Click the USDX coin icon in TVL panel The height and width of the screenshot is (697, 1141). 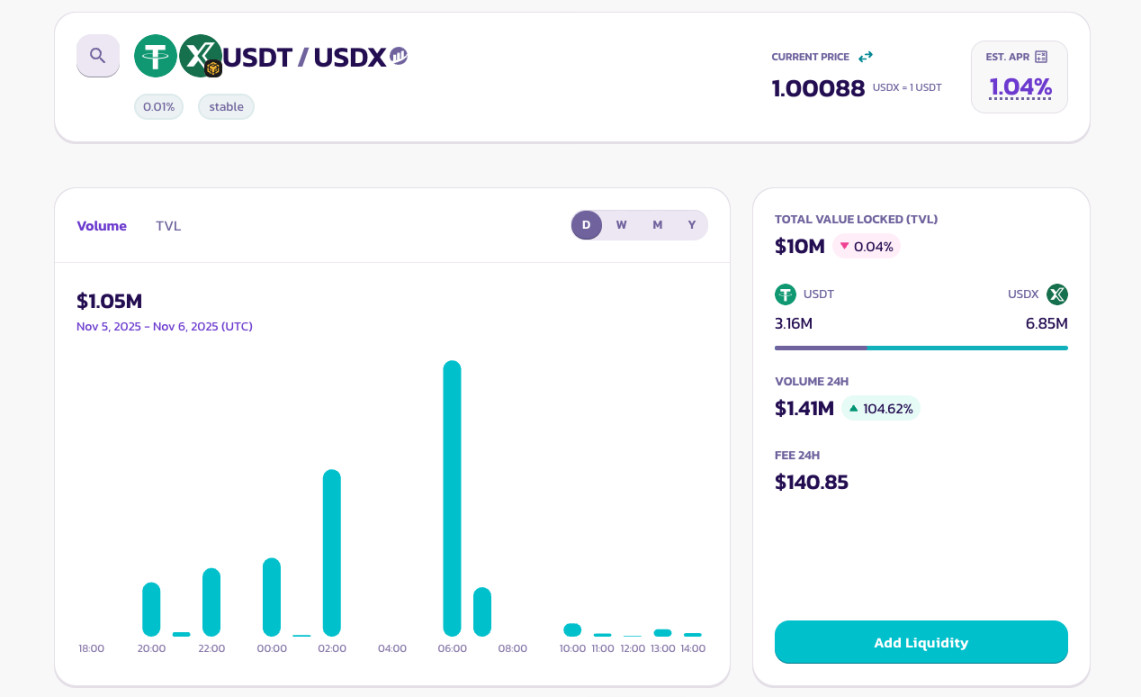[x=1058, y=294]
